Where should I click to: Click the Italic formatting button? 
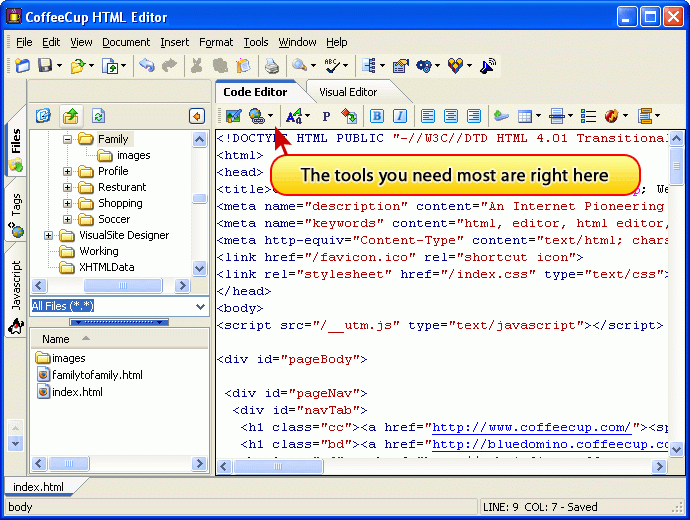tap(400, 117)
